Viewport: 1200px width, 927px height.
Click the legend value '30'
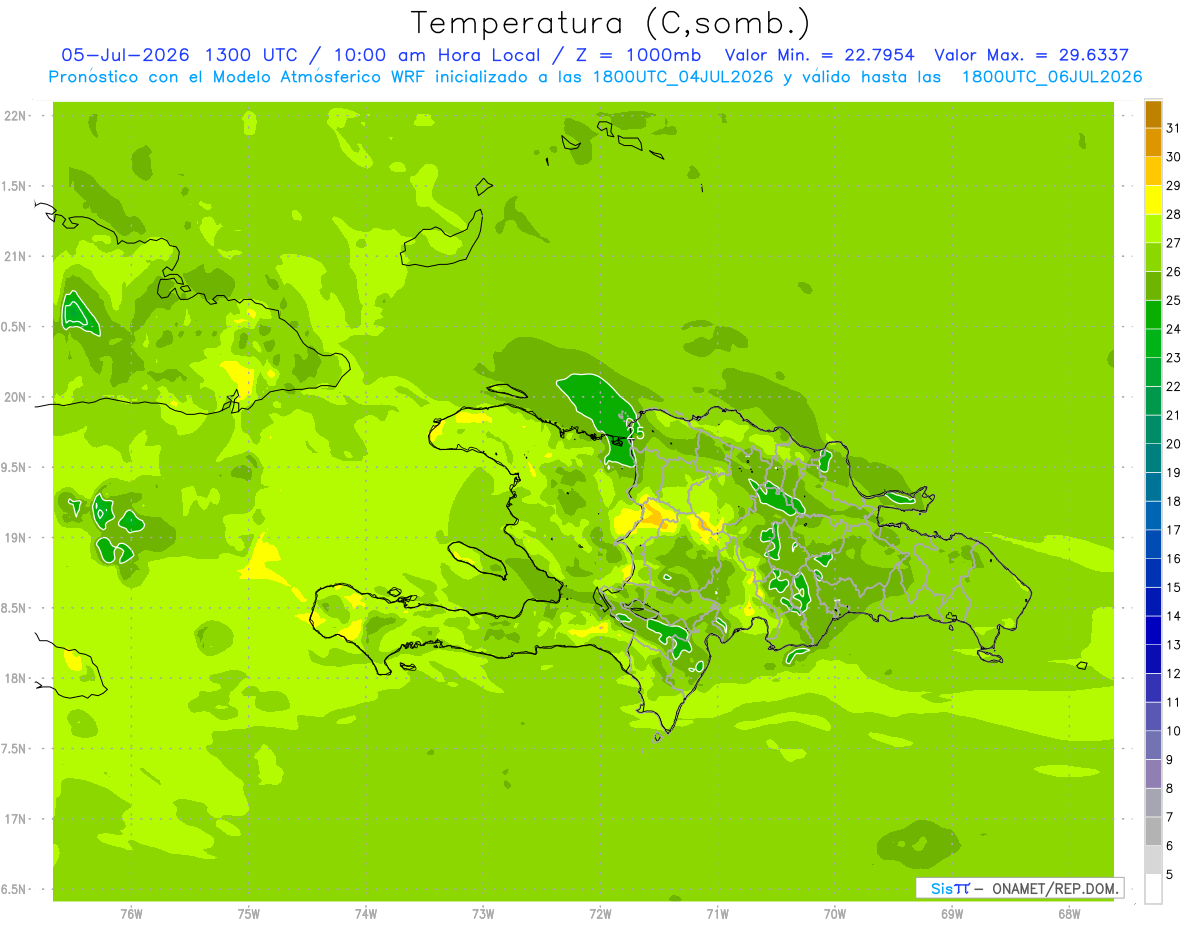[1173, 157]
